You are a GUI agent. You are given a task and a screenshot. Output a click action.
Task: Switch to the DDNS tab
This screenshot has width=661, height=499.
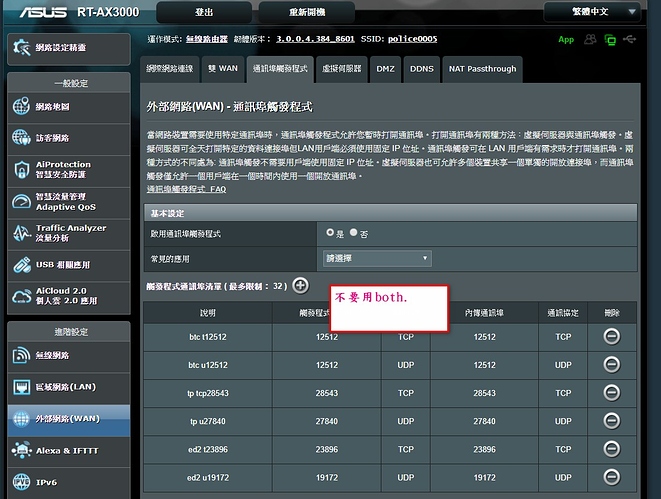[x=422, y=69]
